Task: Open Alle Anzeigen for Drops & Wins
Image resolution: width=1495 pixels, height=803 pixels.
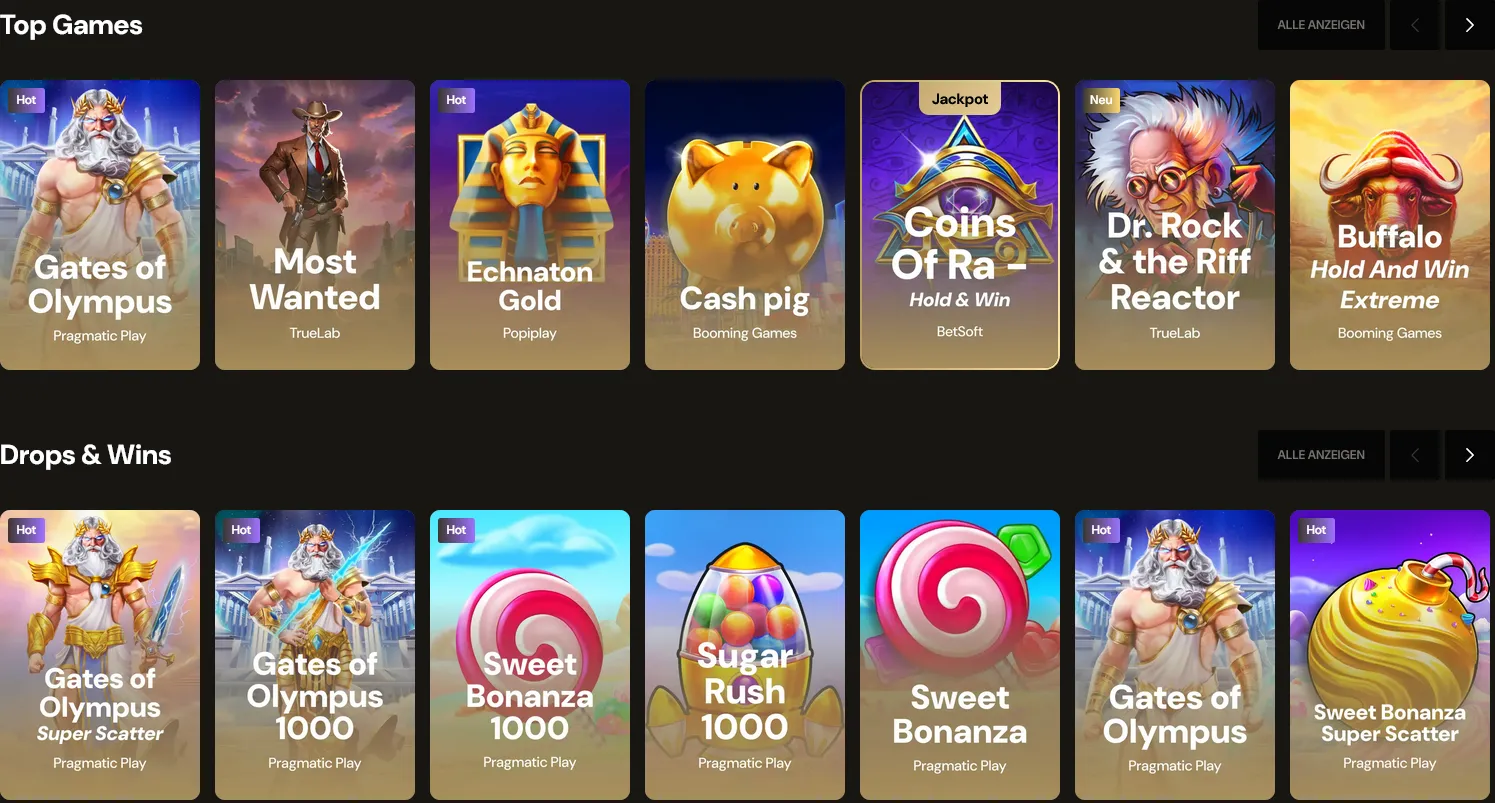Action: tap(1321, 455)
